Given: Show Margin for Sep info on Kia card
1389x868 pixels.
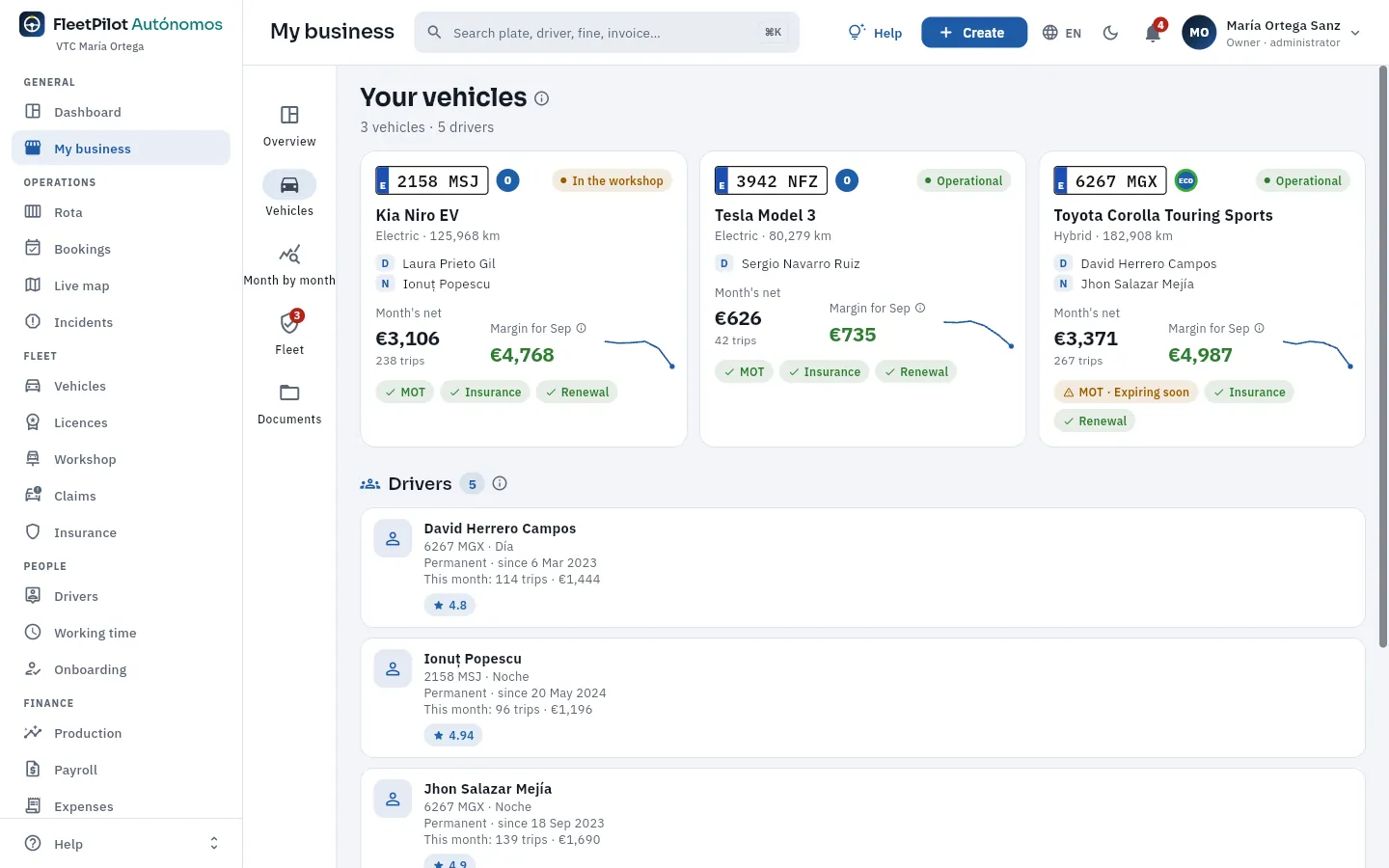Looking at the screenshot, I should pos(582,328).
